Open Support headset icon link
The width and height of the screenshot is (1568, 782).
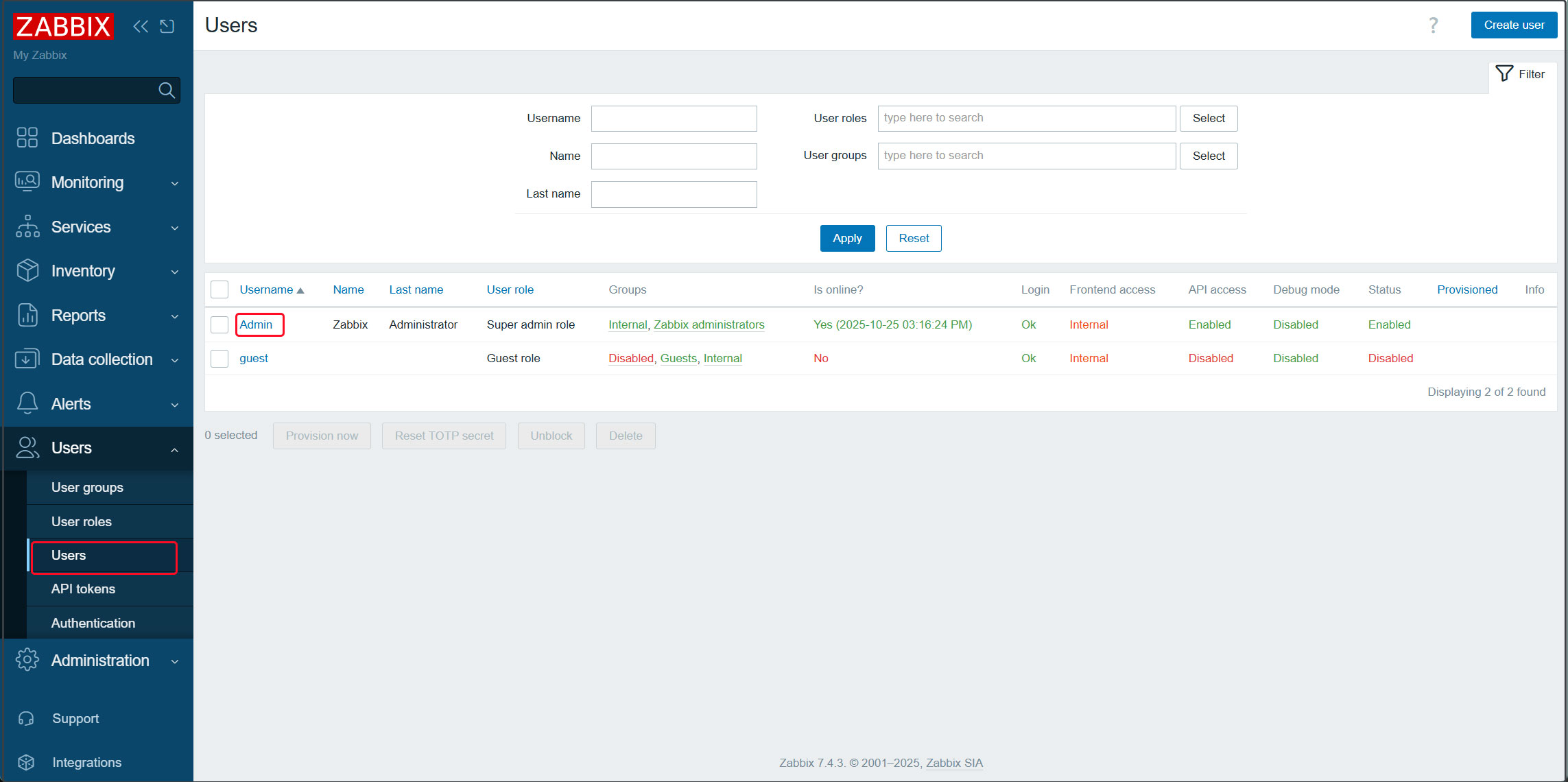click(26, 718)
